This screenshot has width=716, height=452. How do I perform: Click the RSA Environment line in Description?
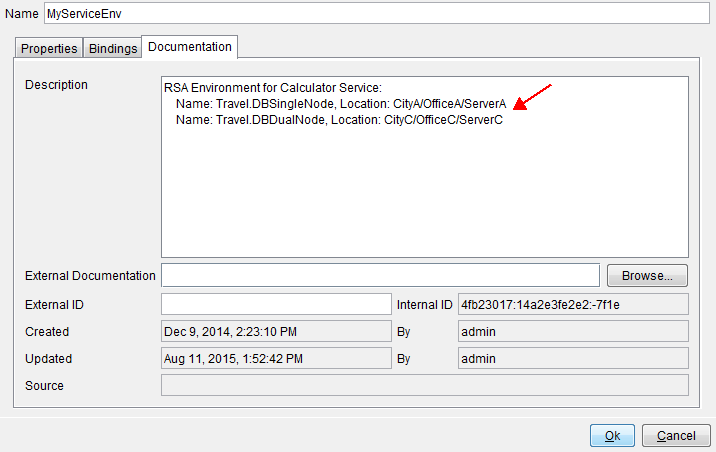coord(266,88)
